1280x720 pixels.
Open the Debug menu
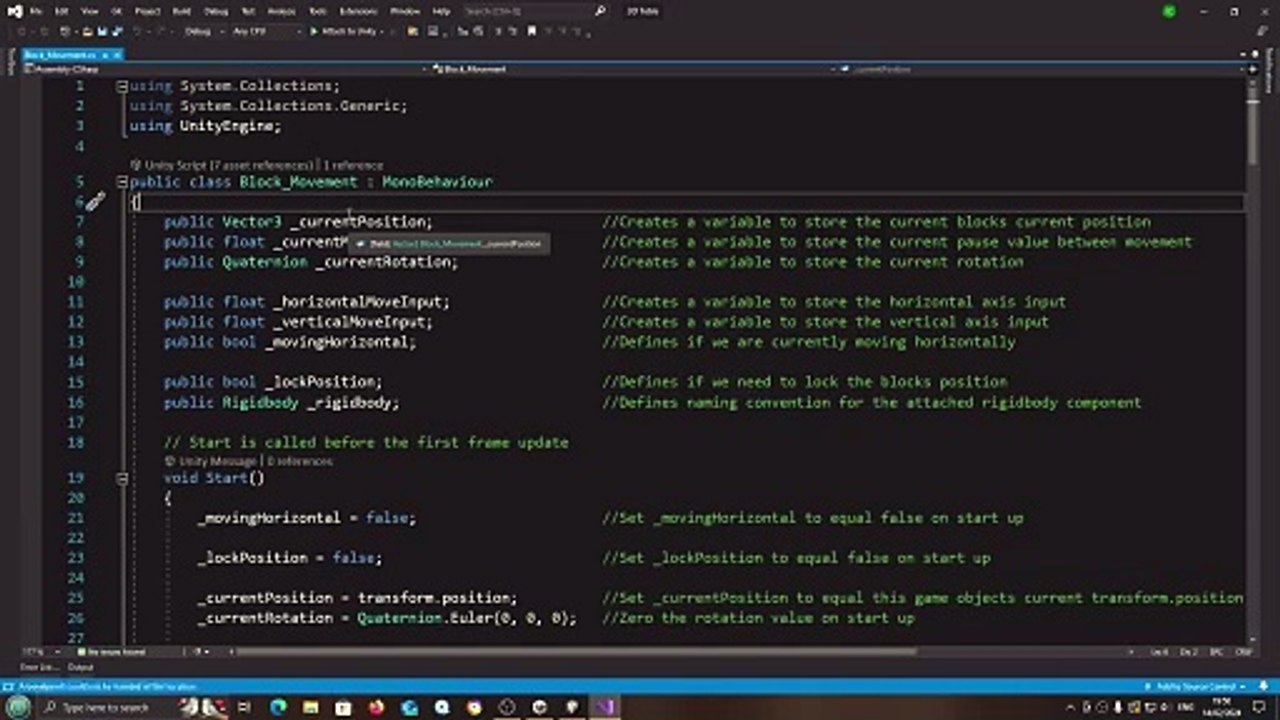coord(216,11)
